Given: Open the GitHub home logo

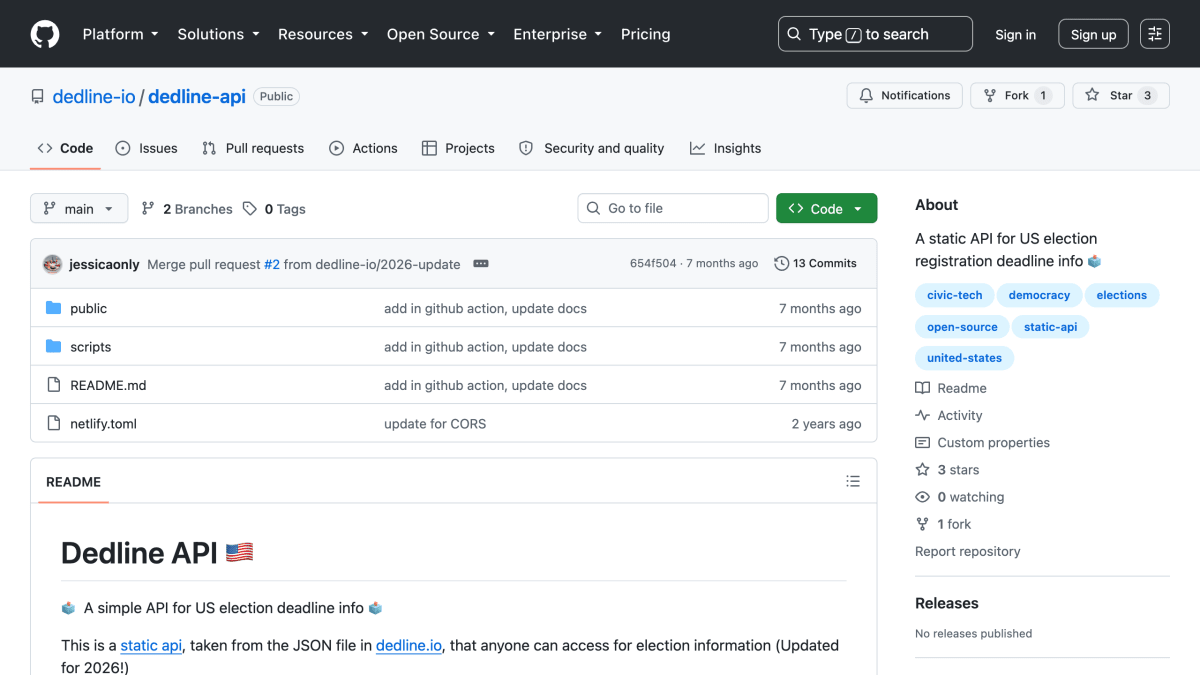Looking at the screenshot, I should click(45, 34).
